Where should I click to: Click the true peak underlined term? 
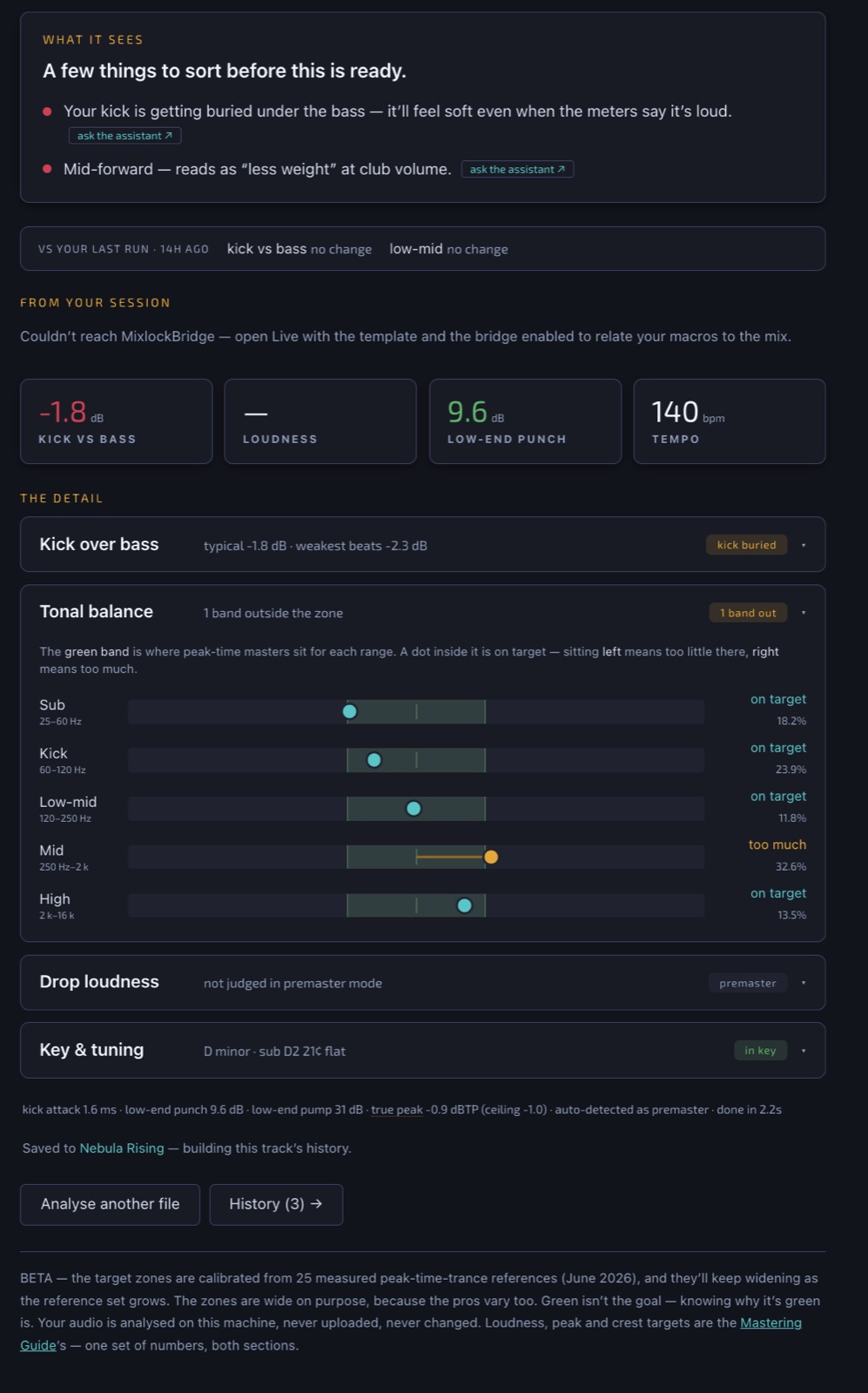397,1110
